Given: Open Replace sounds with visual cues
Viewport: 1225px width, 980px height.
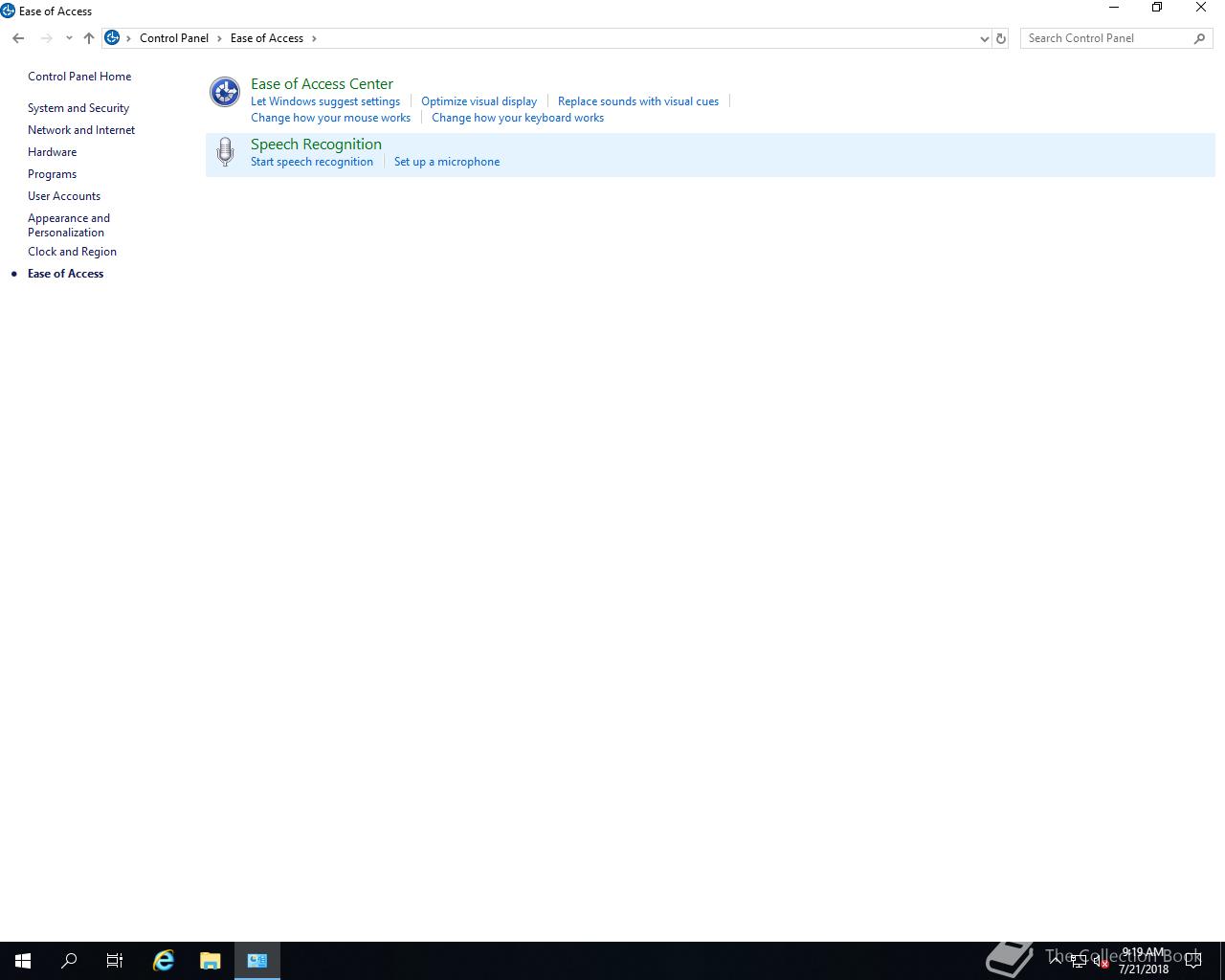Looking at the screenshot, I should coord(638,101).
